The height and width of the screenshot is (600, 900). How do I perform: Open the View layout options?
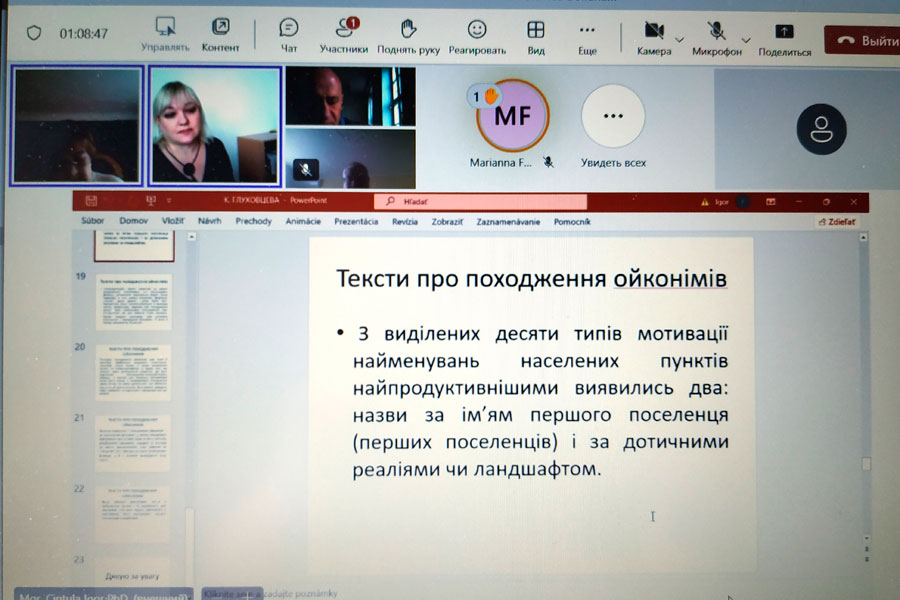click(x=536, y=29)
